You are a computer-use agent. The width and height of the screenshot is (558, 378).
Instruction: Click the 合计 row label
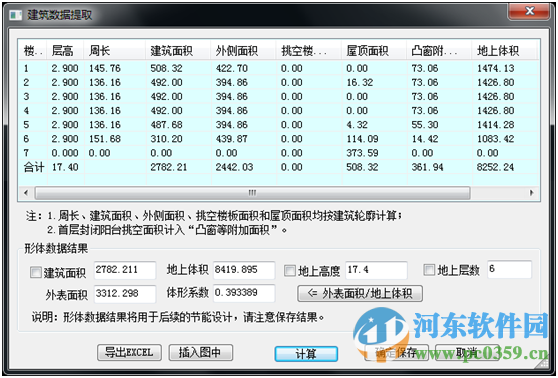tap(34, 167)
